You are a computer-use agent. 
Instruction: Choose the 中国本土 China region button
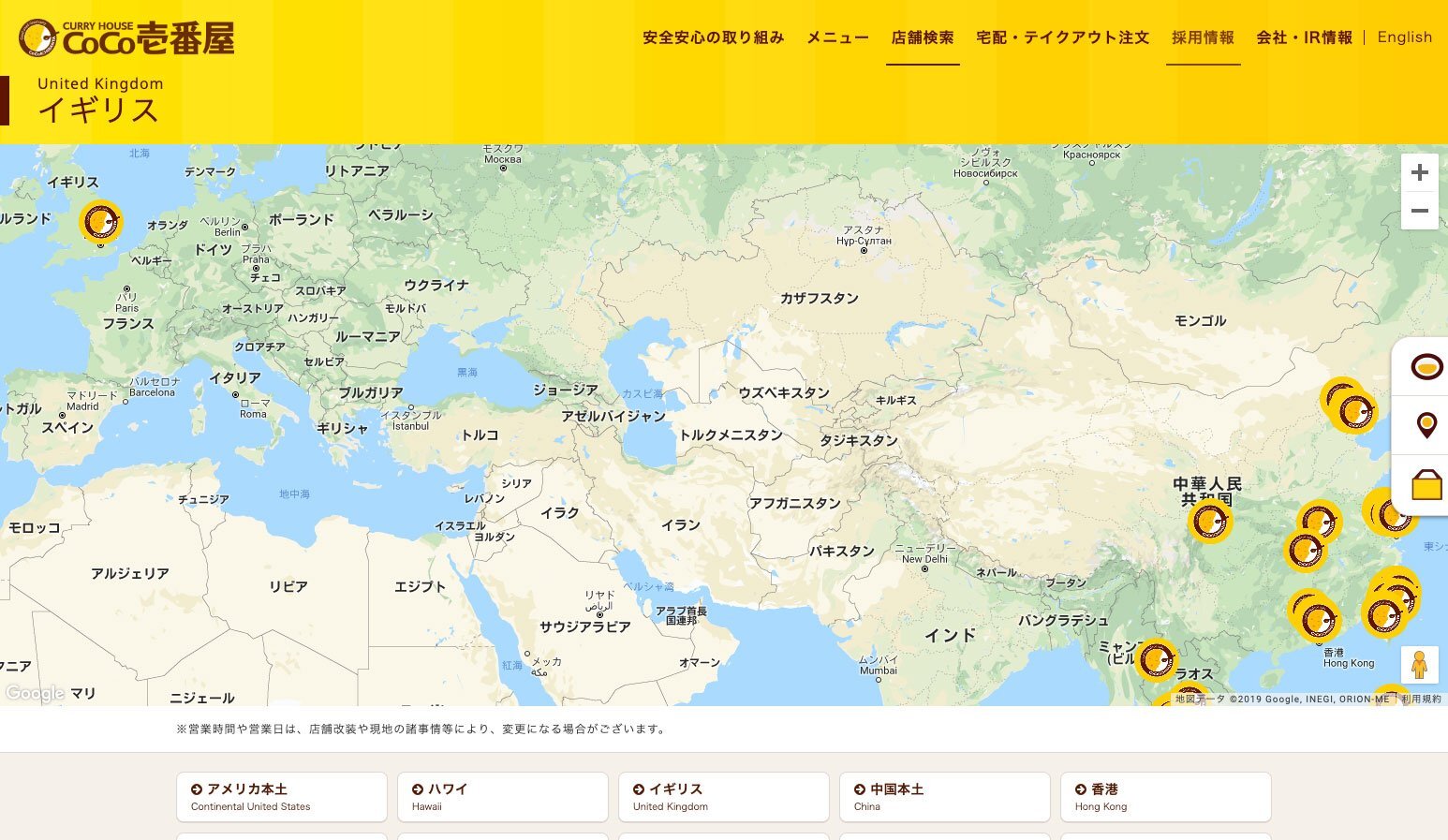pyautogui.click(x=945, y=797)
